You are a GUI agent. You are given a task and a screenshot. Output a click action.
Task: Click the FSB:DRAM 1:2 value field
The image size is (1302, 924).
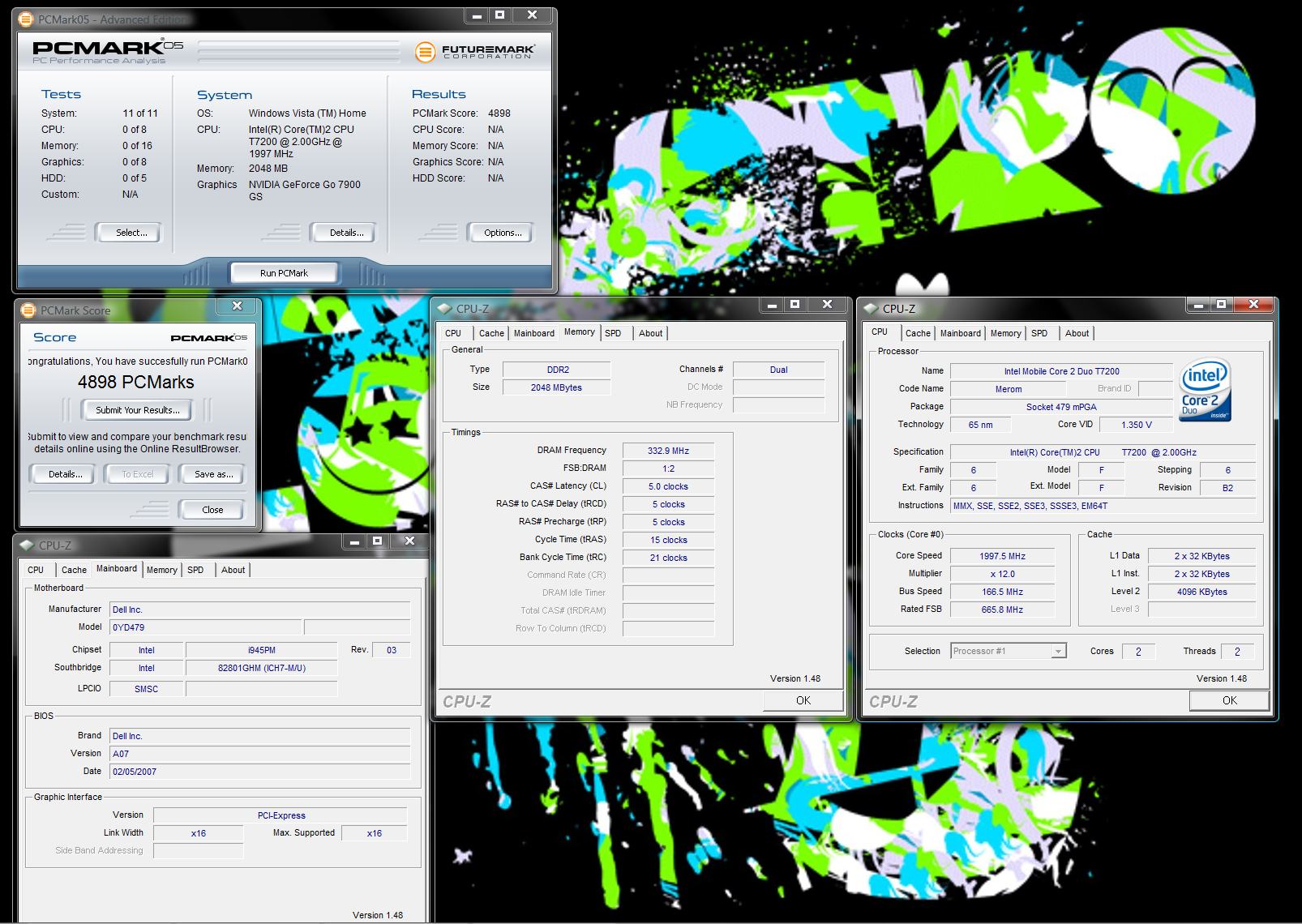click(668, 468)
